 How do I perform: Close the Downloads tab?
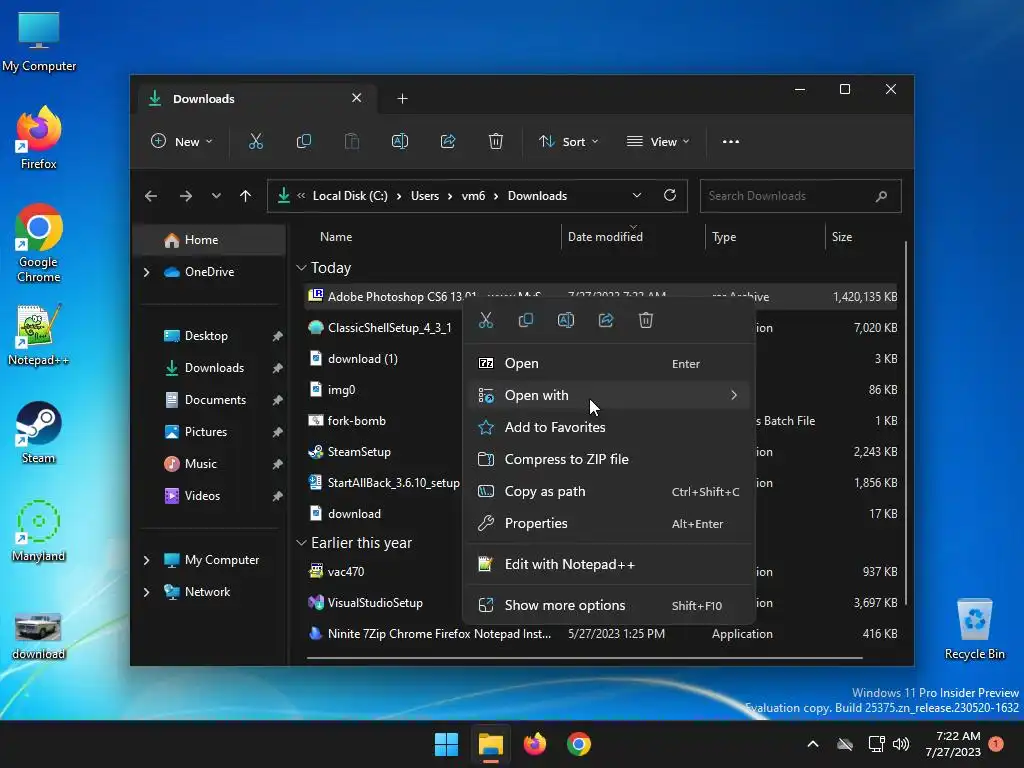pyautogui.click(x=357, y=98)
